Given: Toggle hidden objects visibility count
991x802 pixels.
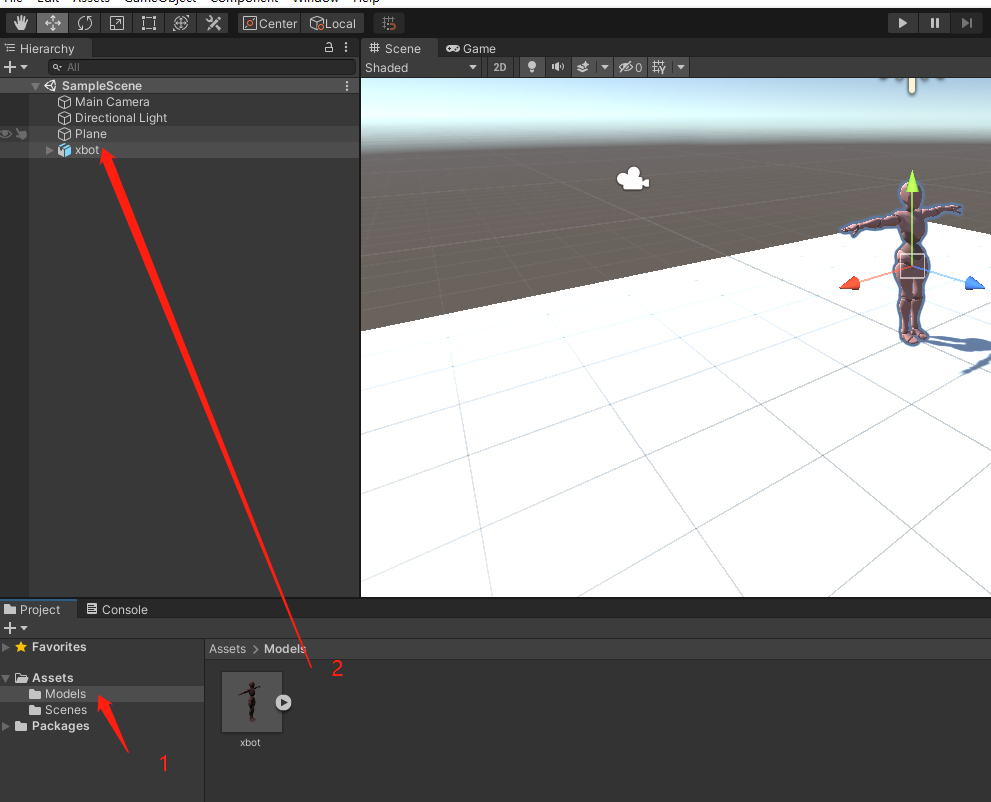Looking at the screenshot, I should tap(630, 68).
